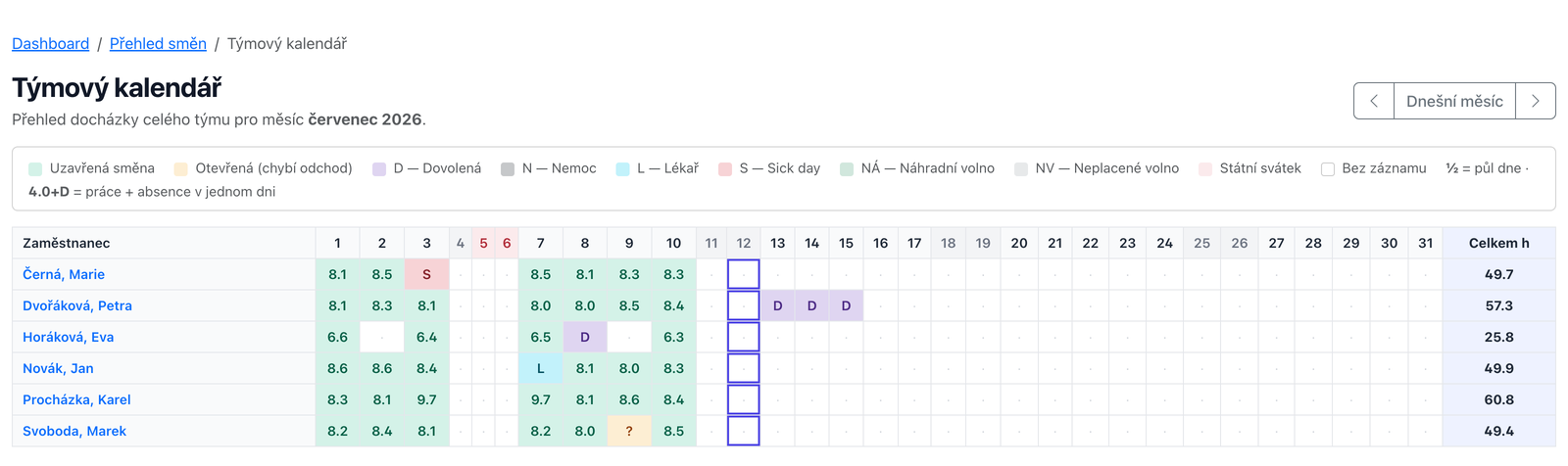Click the Dnešní měsíc button
The height and width of the screenshot is (466, 1568).
pyautogui.click(x=1454, y=101)
